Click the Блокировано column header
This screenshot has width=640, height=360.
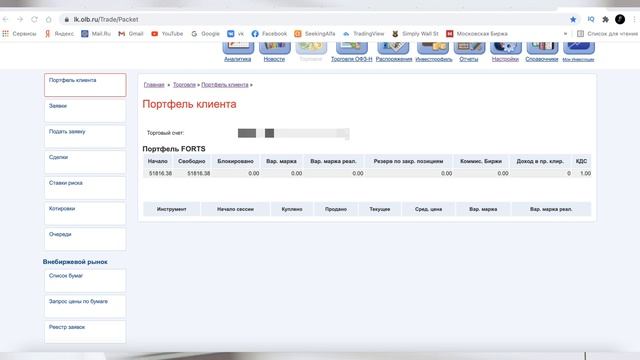pos(236,161)
